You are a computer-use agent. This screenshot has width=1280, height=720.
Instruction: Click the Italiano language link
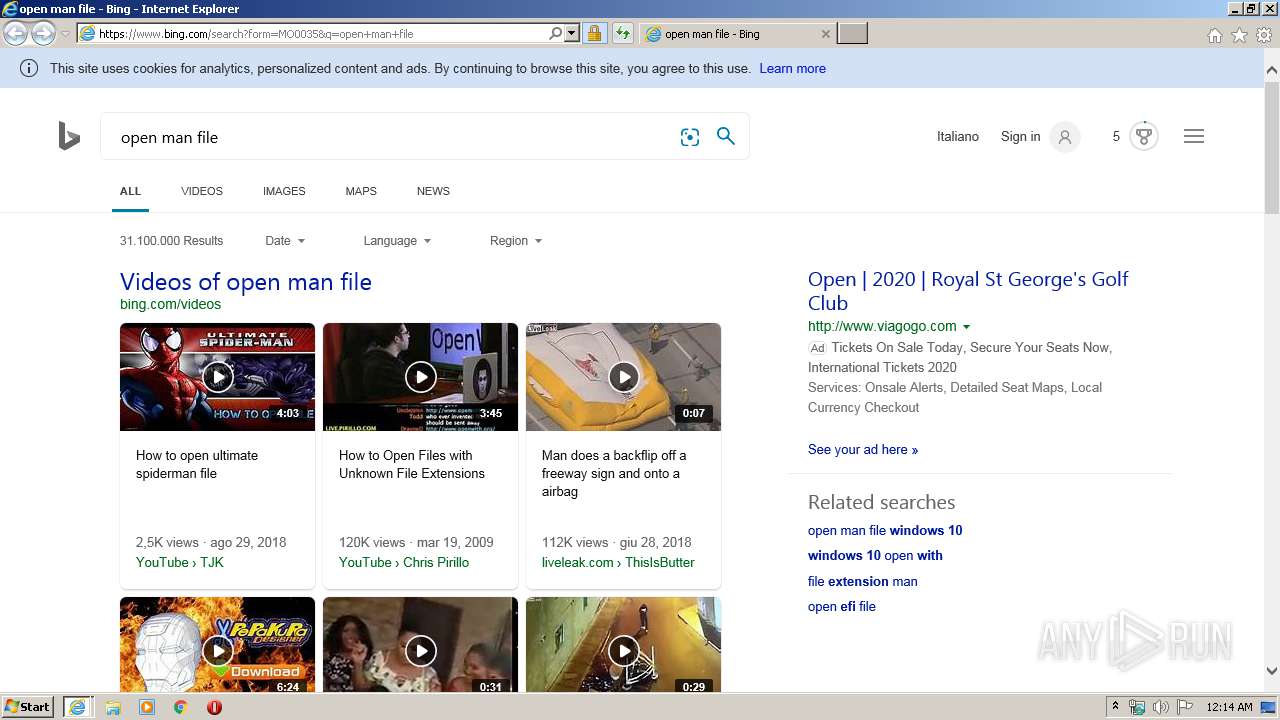[958, 137]
